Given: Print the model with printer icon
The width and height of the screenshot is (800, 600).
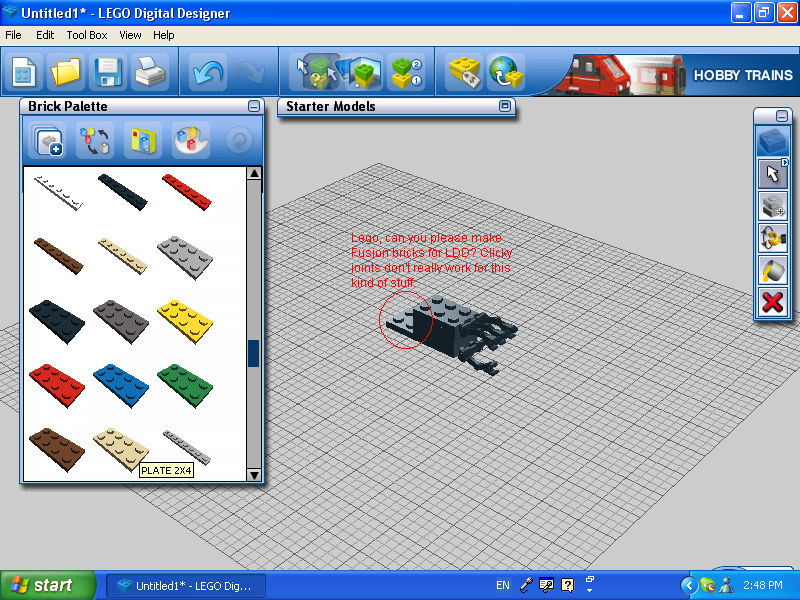Looking at the screenshot, I should [x=149, y=72].
